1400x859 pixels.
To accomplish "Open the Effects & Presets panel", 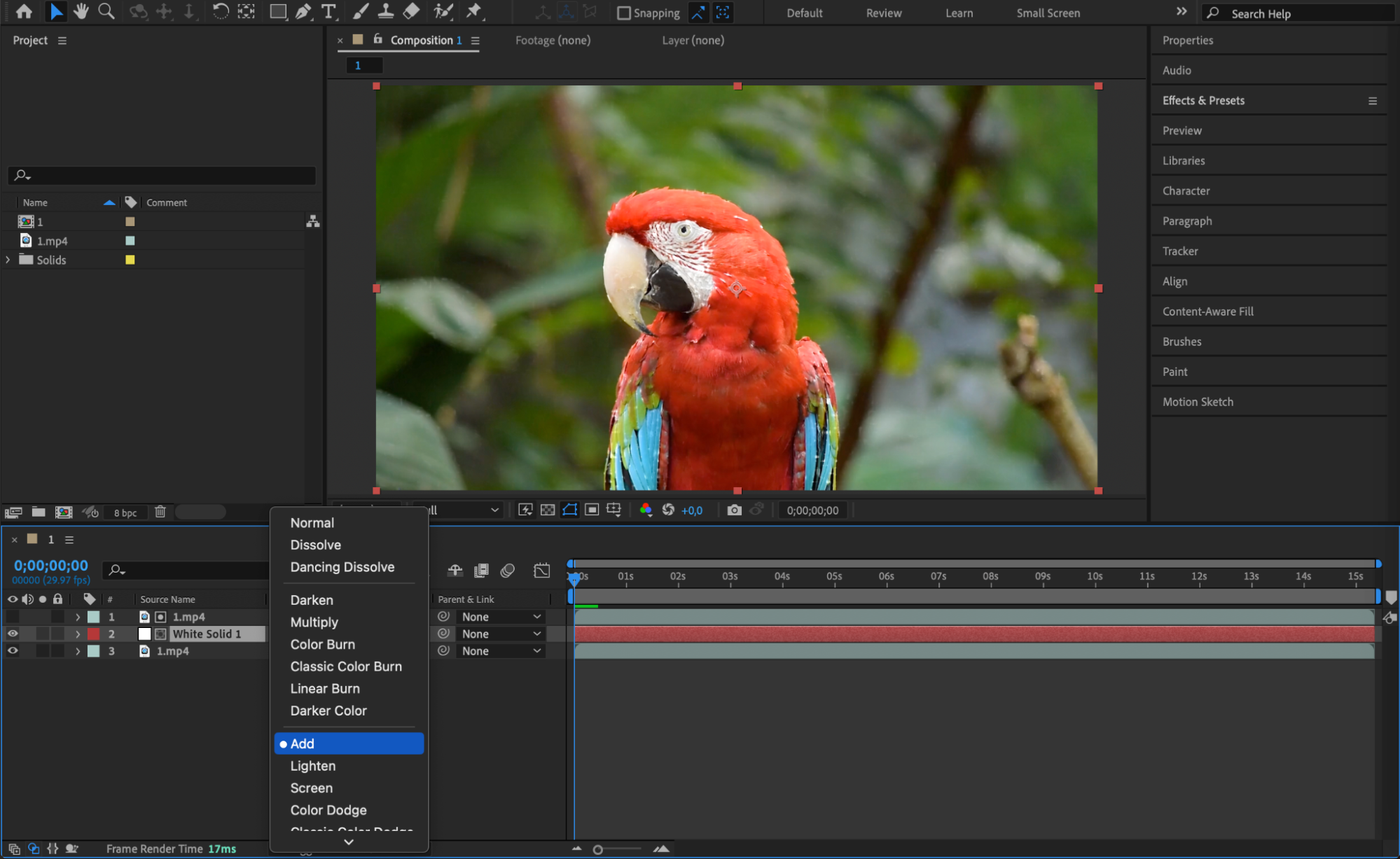I will 1203,100.
